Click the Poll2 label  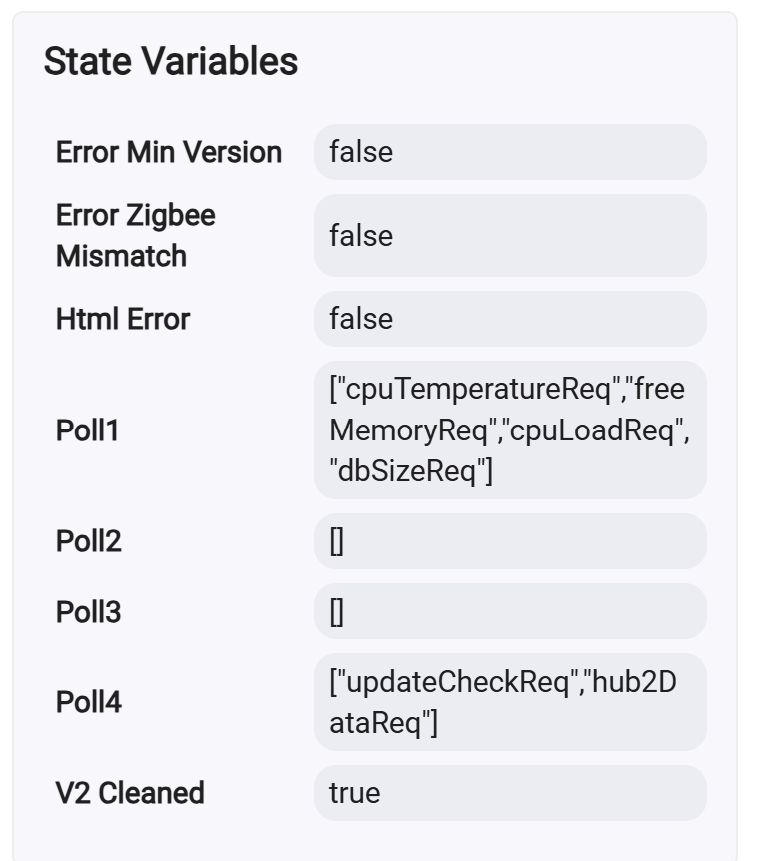[89, 542]
